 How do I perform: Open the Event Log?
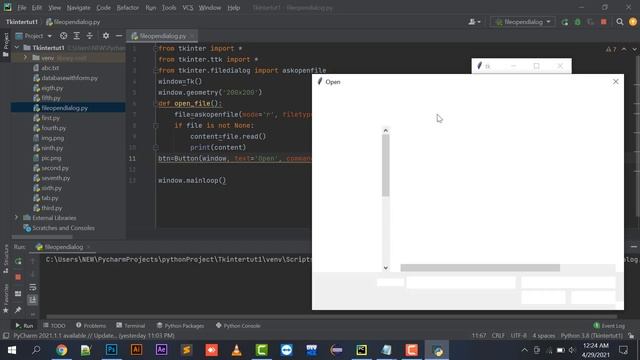[x=609, y=326]
